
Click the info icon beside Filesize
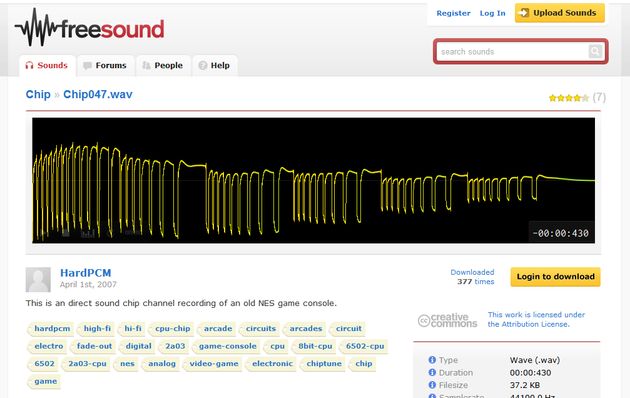[432, 385]
